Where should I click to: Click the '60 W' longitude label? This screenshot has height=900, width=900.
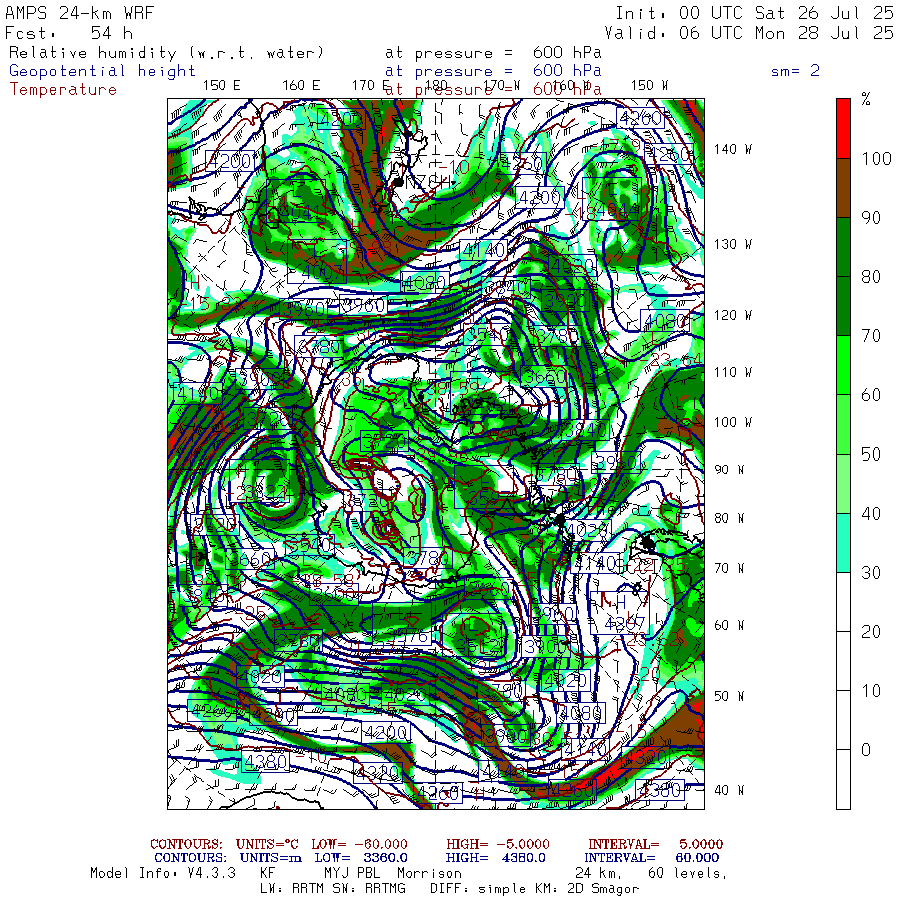click(729, 626)
